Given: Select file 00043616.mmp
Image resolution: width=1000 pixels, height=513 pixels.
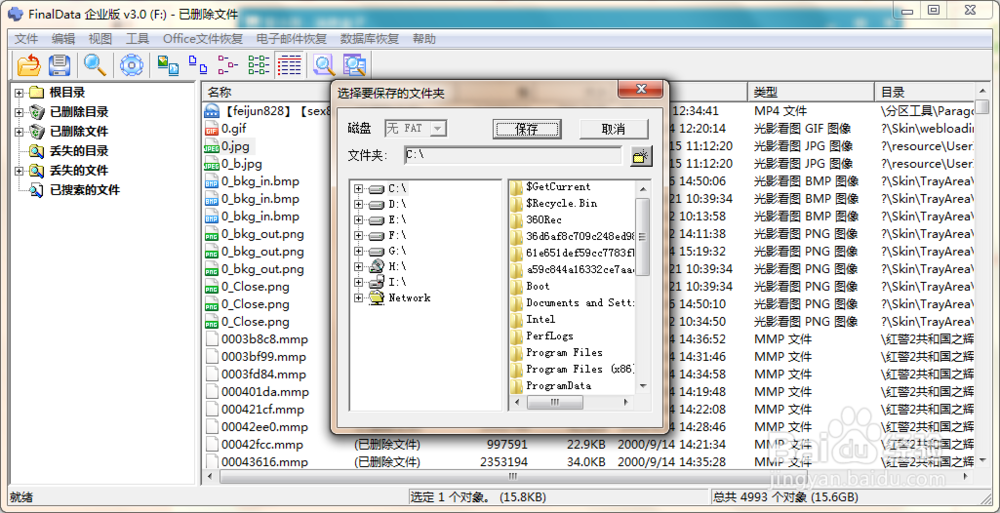Looking at the screenshot, I should pyautogui.click(x=264, y=462).
